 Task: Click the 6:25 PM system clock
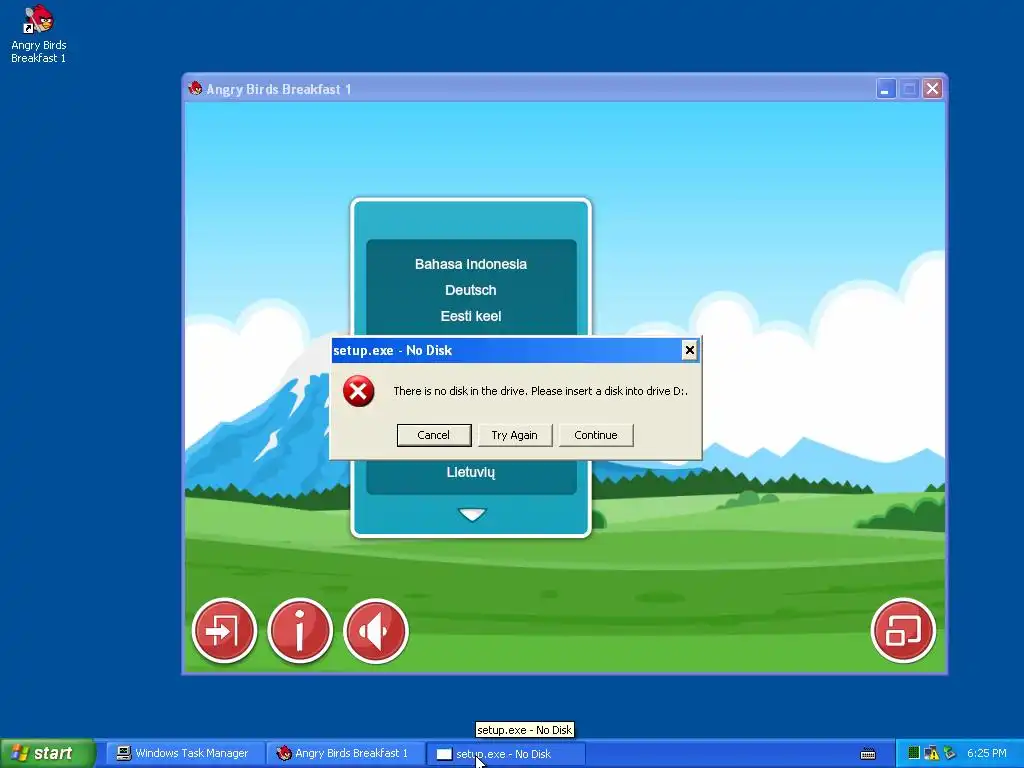(987, 754)
